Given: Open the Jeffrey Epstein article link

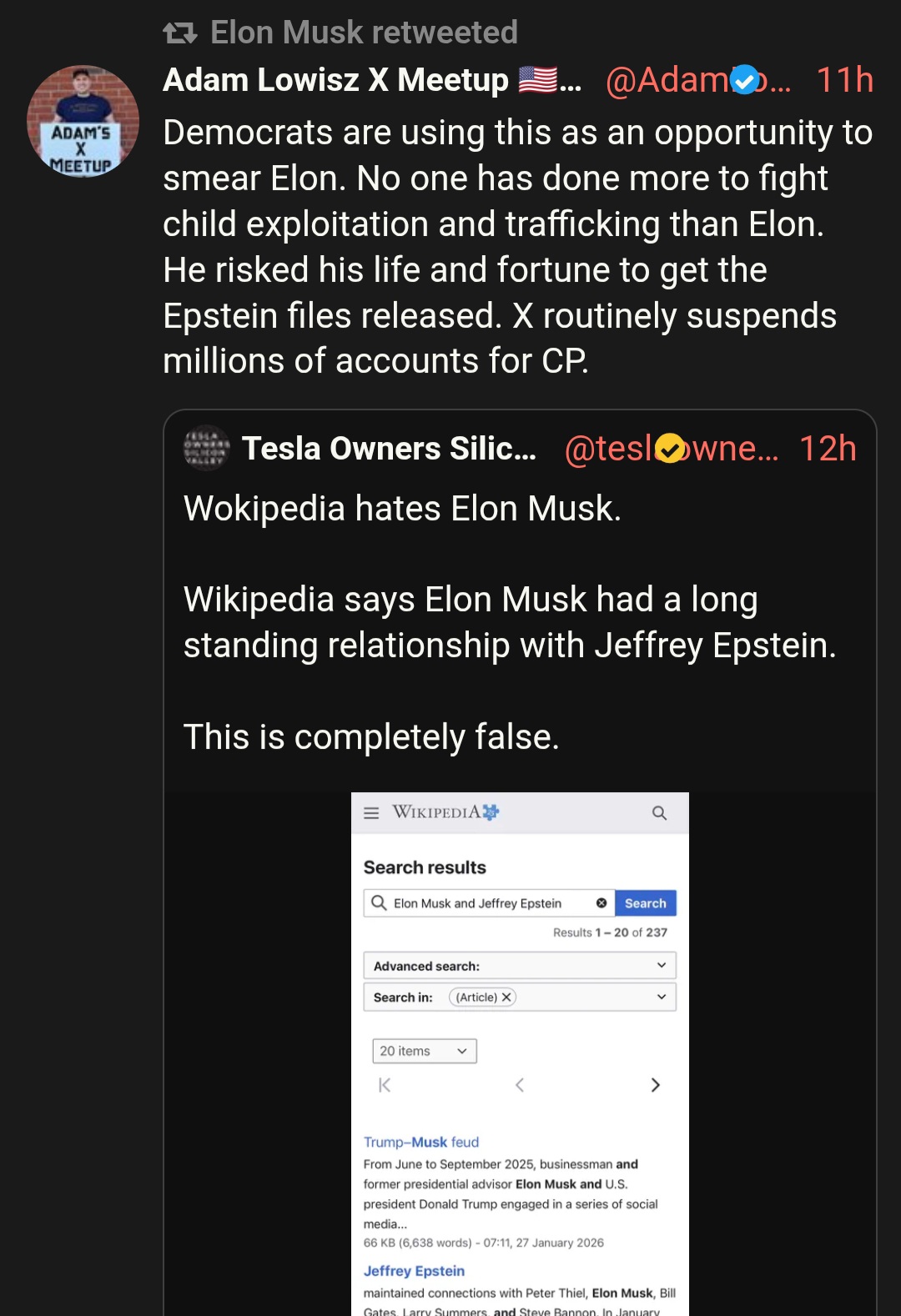Looking at the screenshot, I should 414,1271.
